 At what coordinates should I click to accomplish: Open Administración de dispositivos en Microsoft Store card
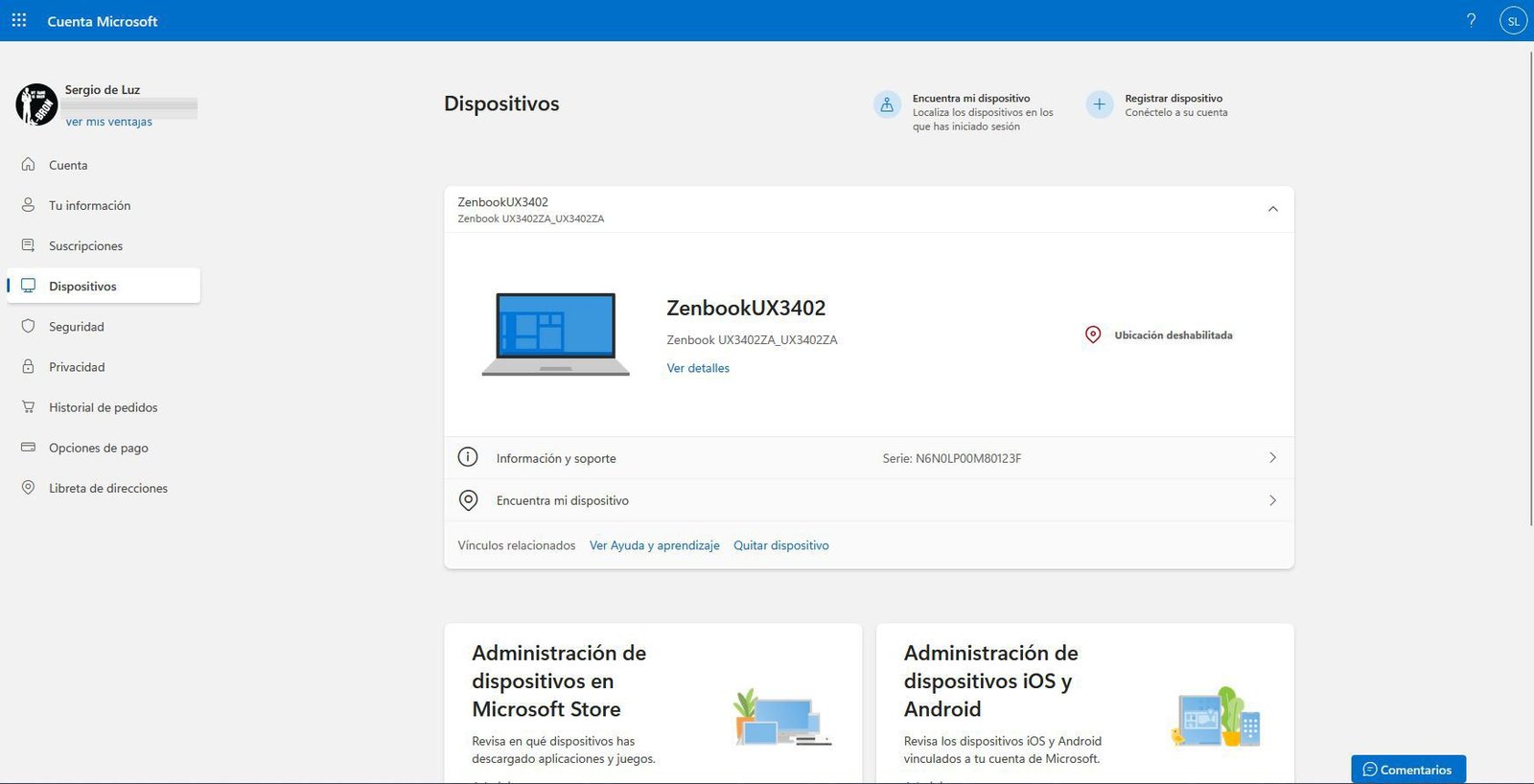(x=653, y=703)
